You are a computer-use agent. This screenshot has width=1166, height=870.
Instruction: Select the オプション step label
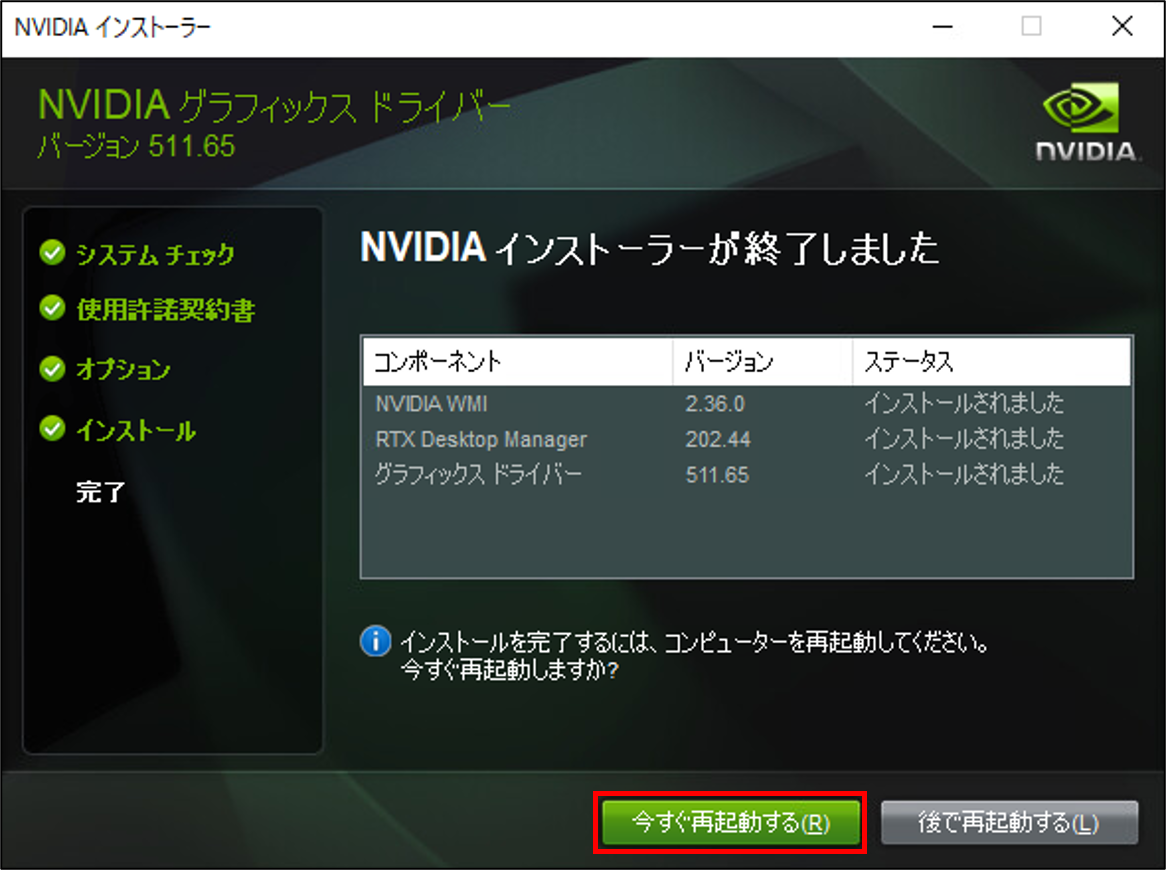pos(123,369)
